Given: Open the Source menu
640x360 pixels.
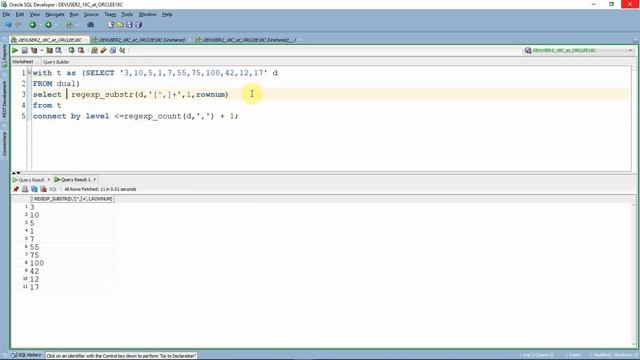Looking at the screenshot, I should pos(91,14).
